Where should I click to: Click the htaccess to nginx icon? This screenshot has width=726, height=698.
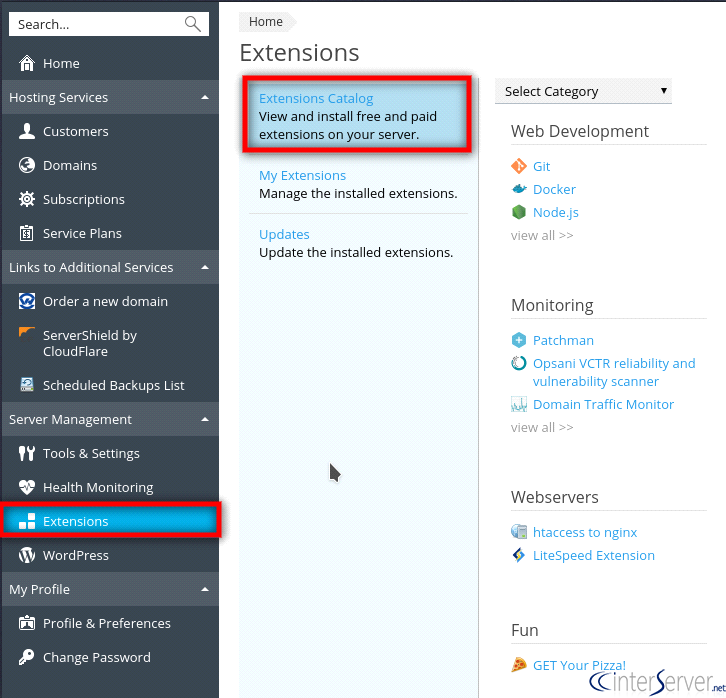tap(519, 532)
